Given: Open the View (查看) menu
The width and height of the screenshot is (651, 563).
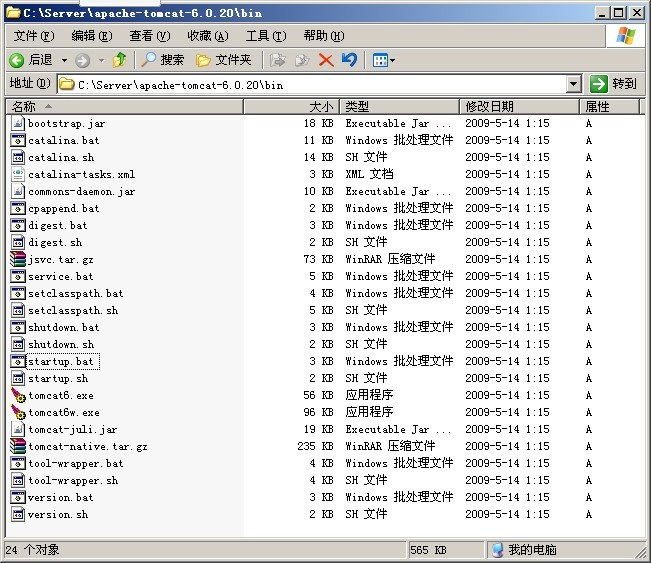Looking at the screenshot, I should click(x=149, y=36).
